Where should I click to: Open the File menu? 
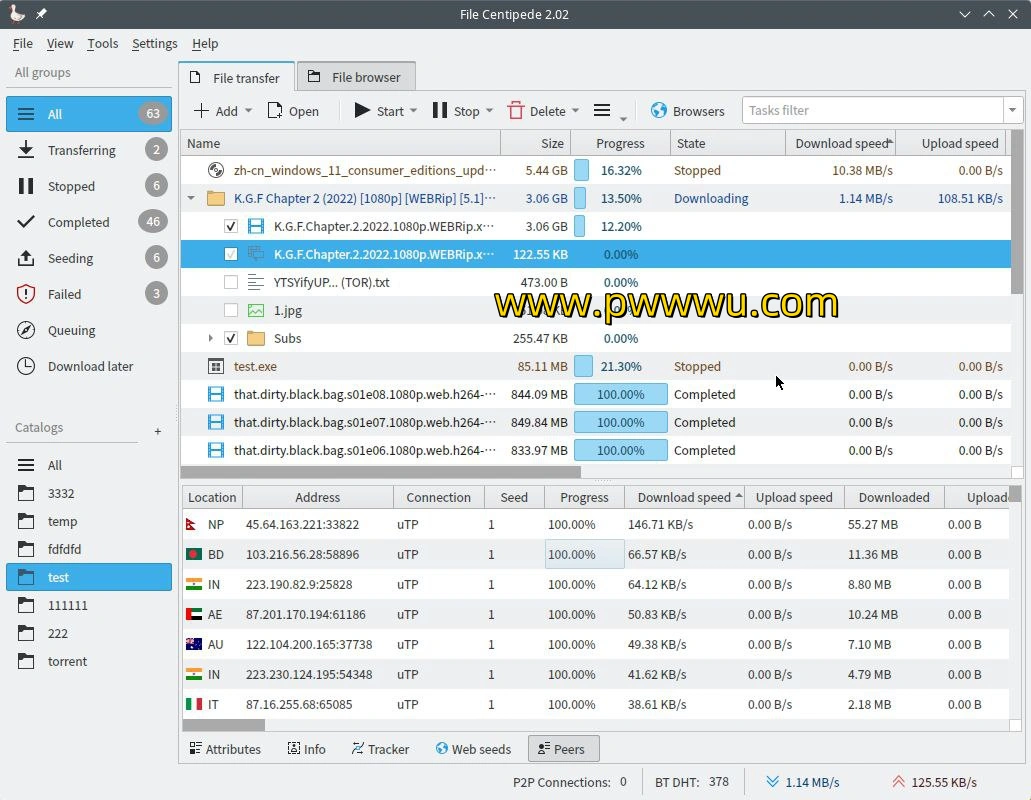22,43
